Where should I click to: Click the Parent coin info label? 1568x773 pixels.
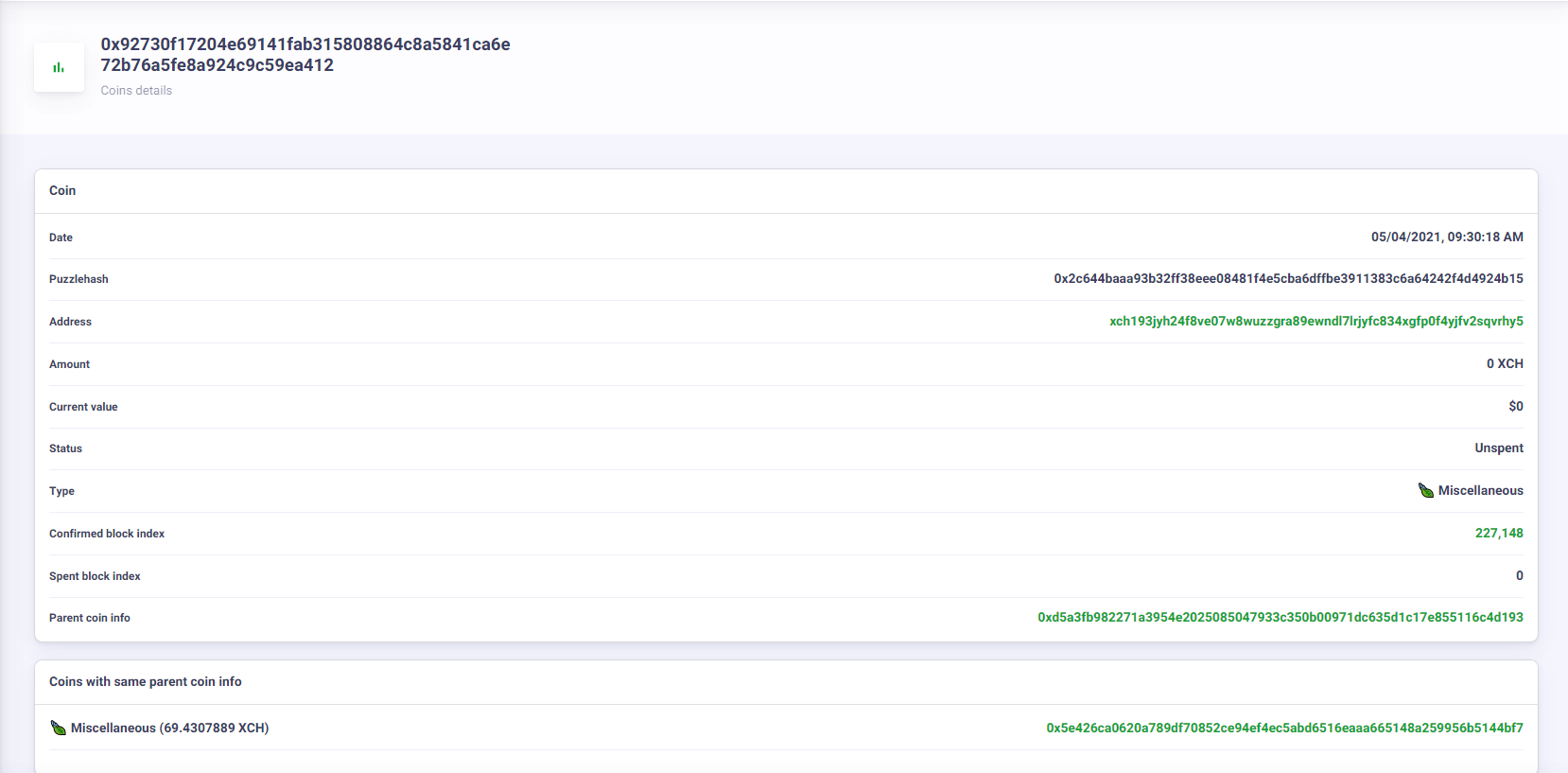pos(90,618)
